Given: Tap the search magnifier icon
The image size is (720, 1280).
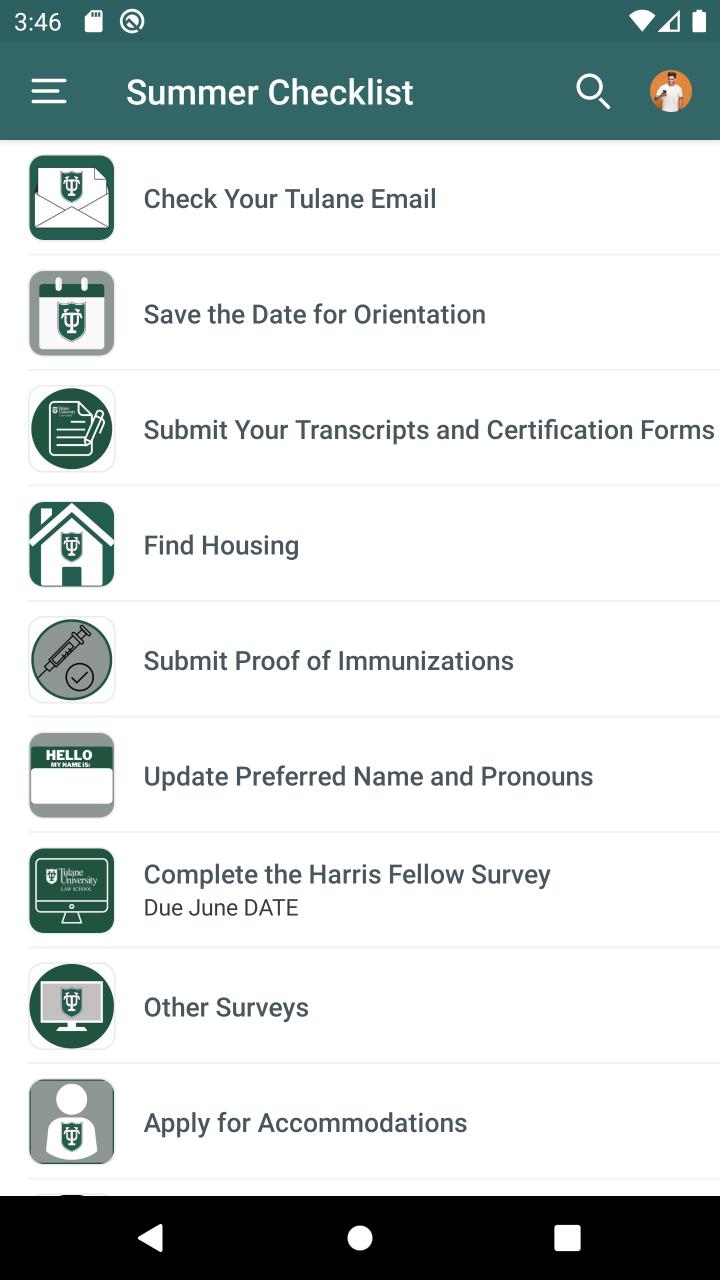Looking at the screenshot, I should pyautogui.click(x=593, y=92).
